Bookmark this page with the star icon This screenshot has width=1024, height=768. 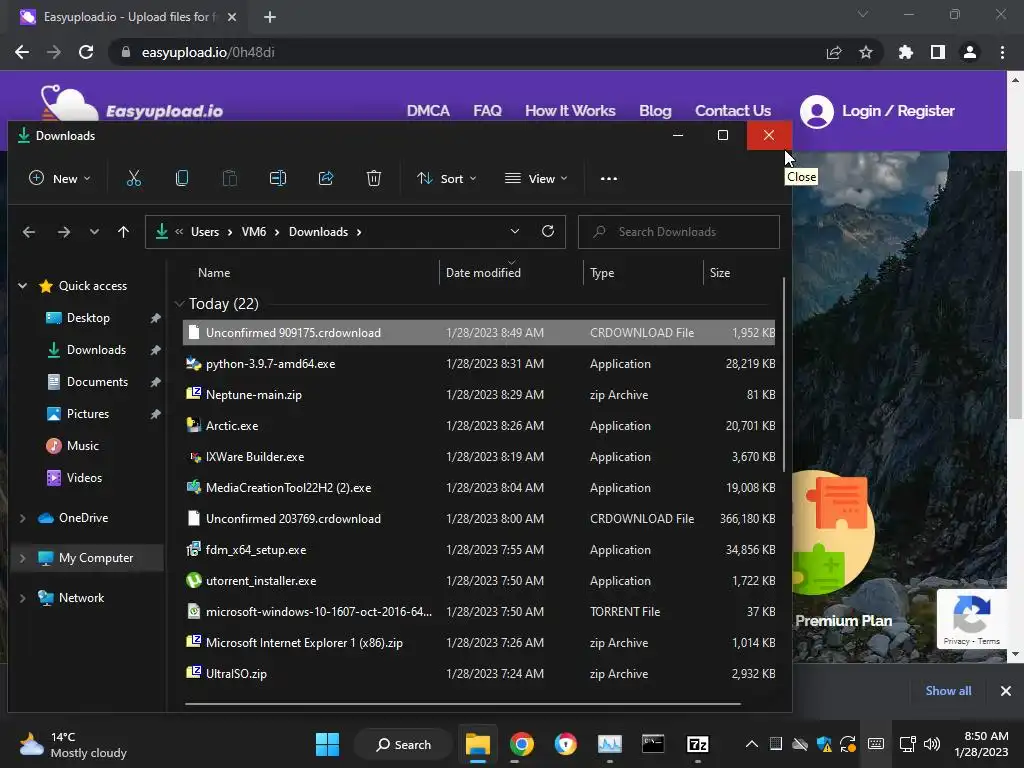tap(865, 52)
